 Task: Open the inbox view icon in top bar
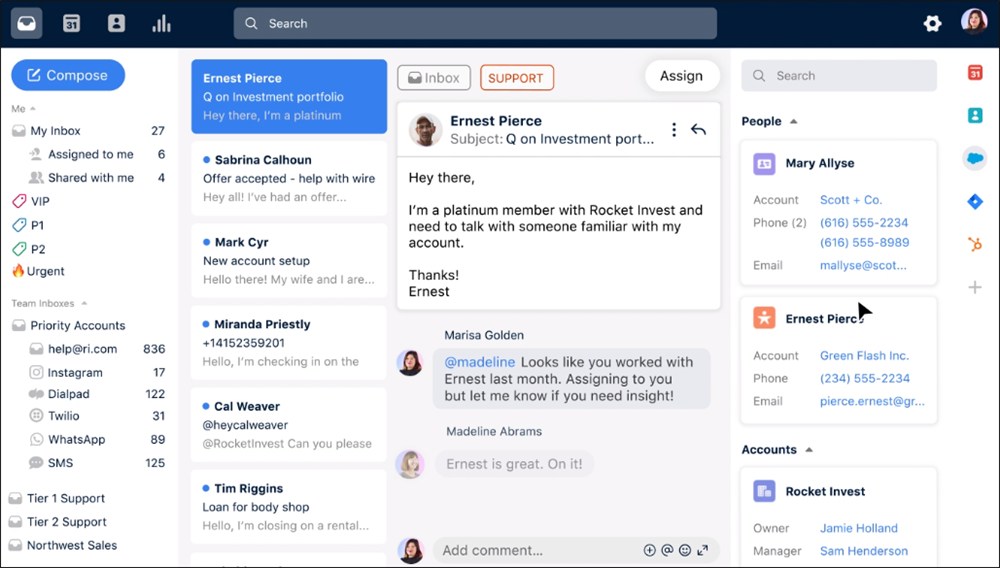click(x=26, y=24)
